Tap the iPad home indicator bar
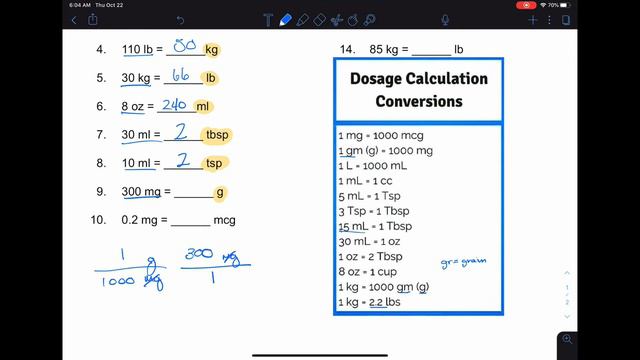This screenshot has width=640, height=360. point(320,356)
